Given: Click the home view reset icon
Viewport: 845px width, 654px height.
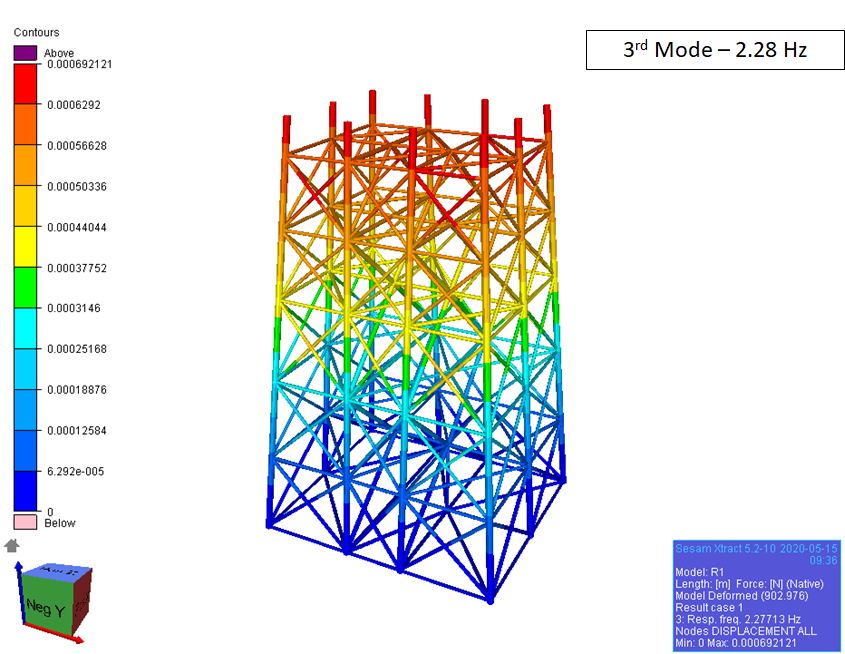Looking at the screenshot, I should (x=12, y=545).
